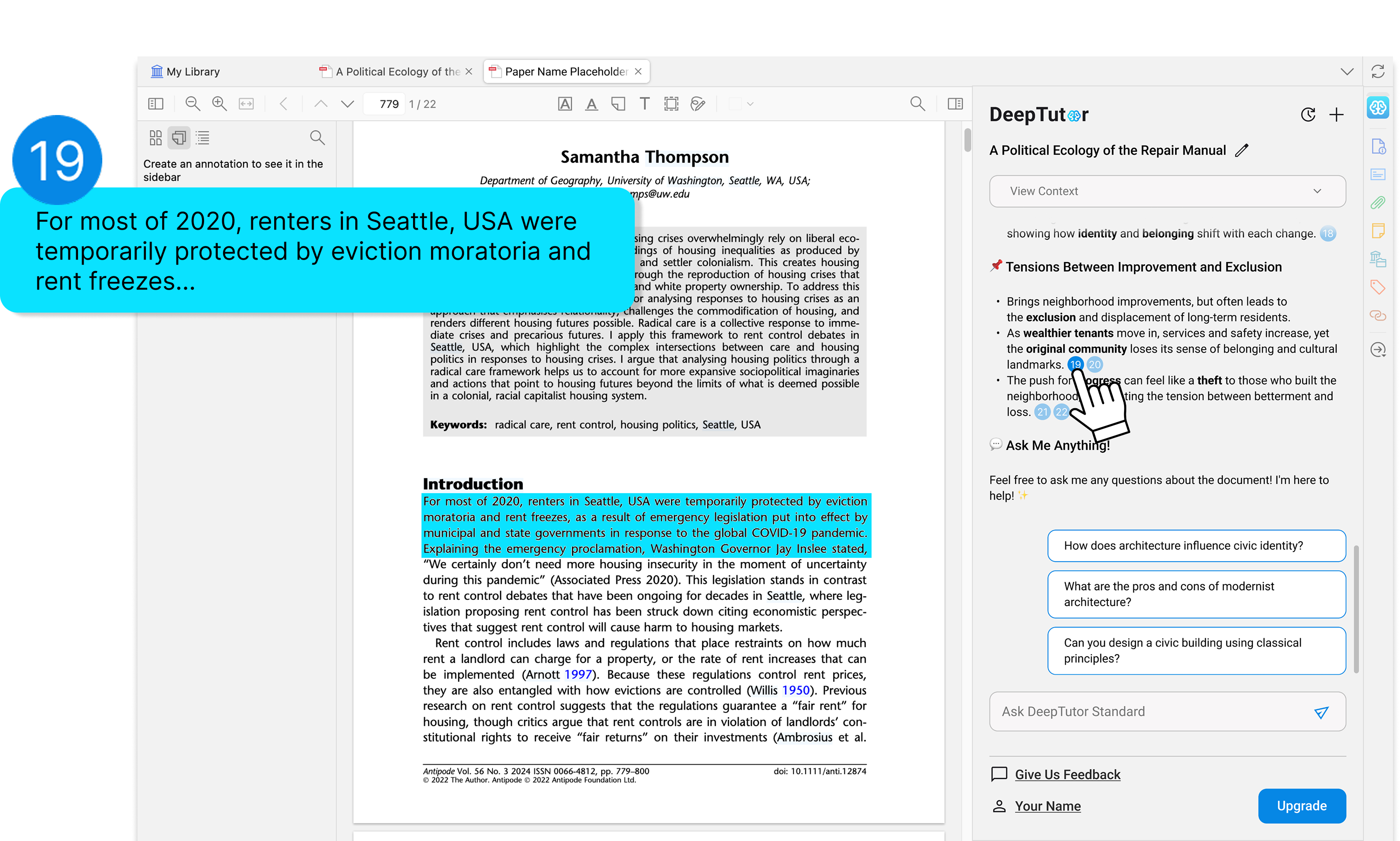Close the Paper Name Placeholder tab
The height and width of the screenshot is (841, 1400).
click(x=638, y=71)
